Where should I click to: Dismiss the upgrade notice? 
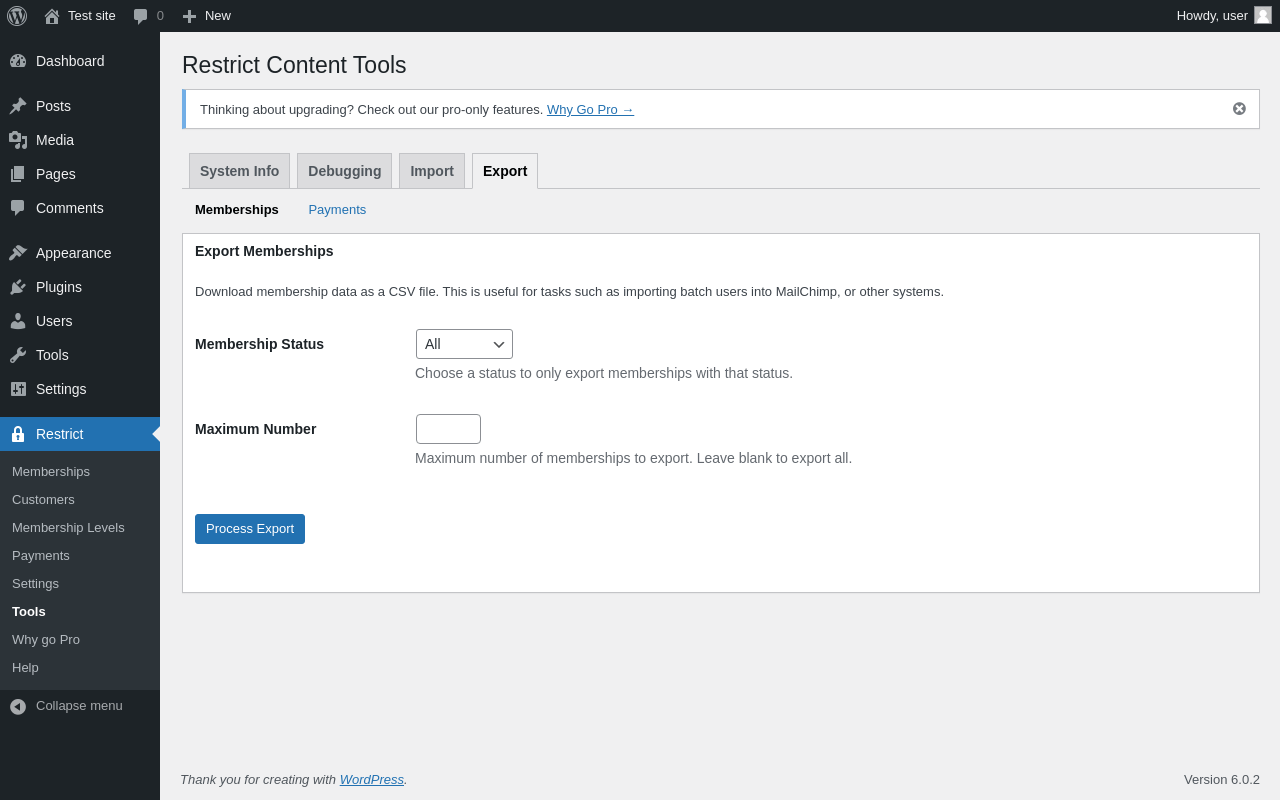click(1239, 109)
